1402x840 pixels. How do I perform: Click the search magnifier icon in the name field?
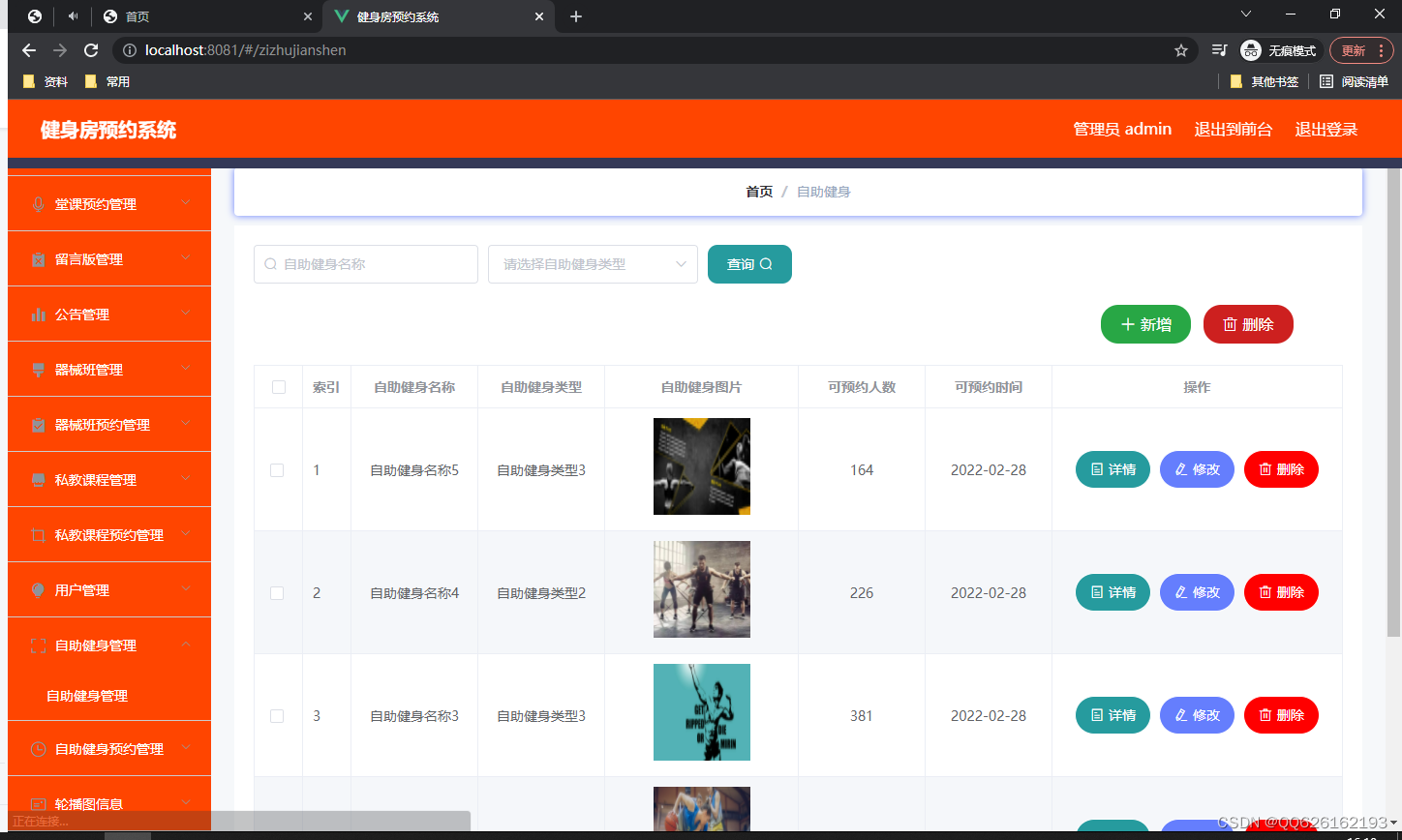[x=271, y=264]
